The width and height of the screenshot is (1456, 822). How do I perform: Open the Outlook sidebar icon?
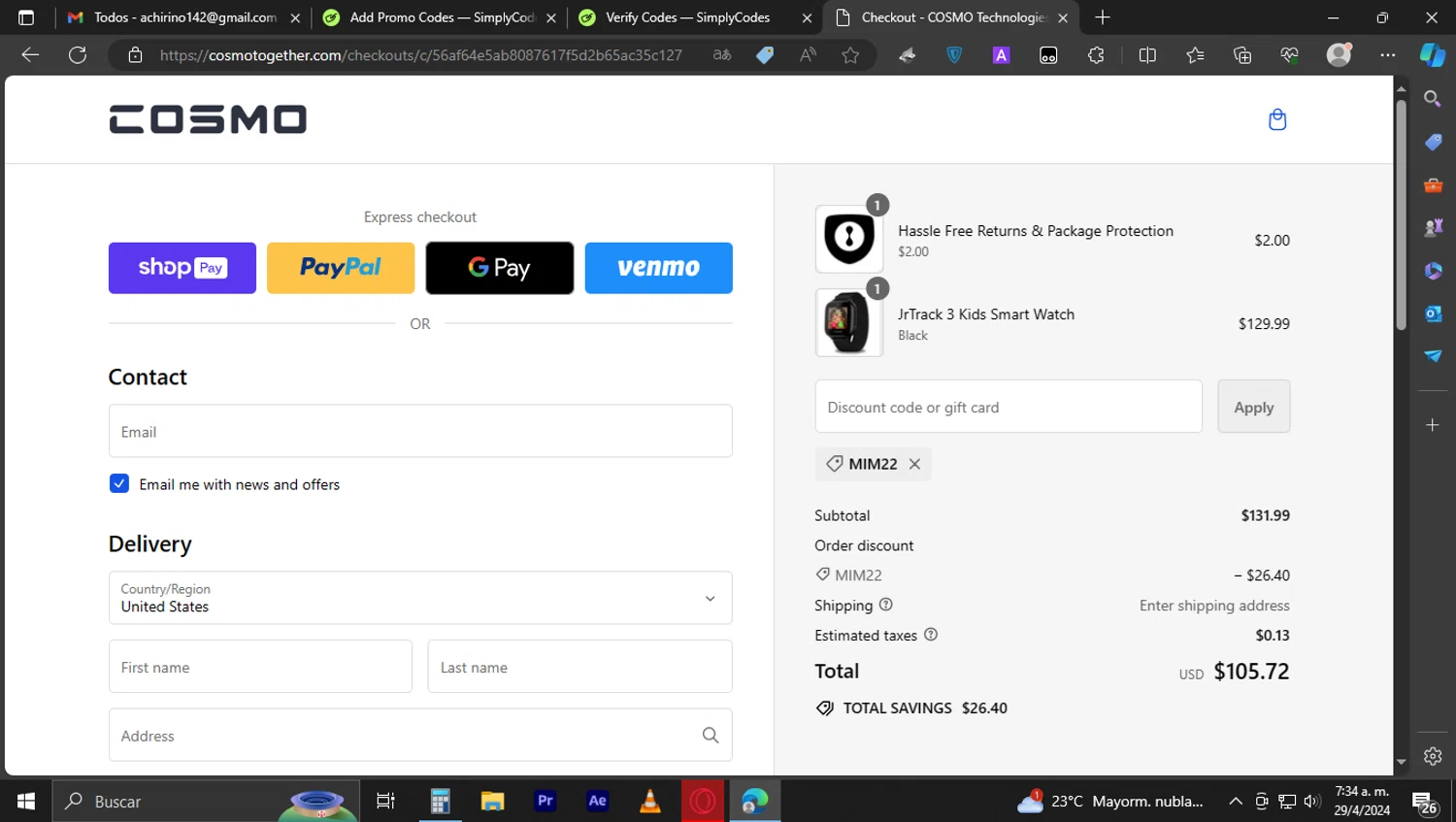click(x=1433, y=313)
